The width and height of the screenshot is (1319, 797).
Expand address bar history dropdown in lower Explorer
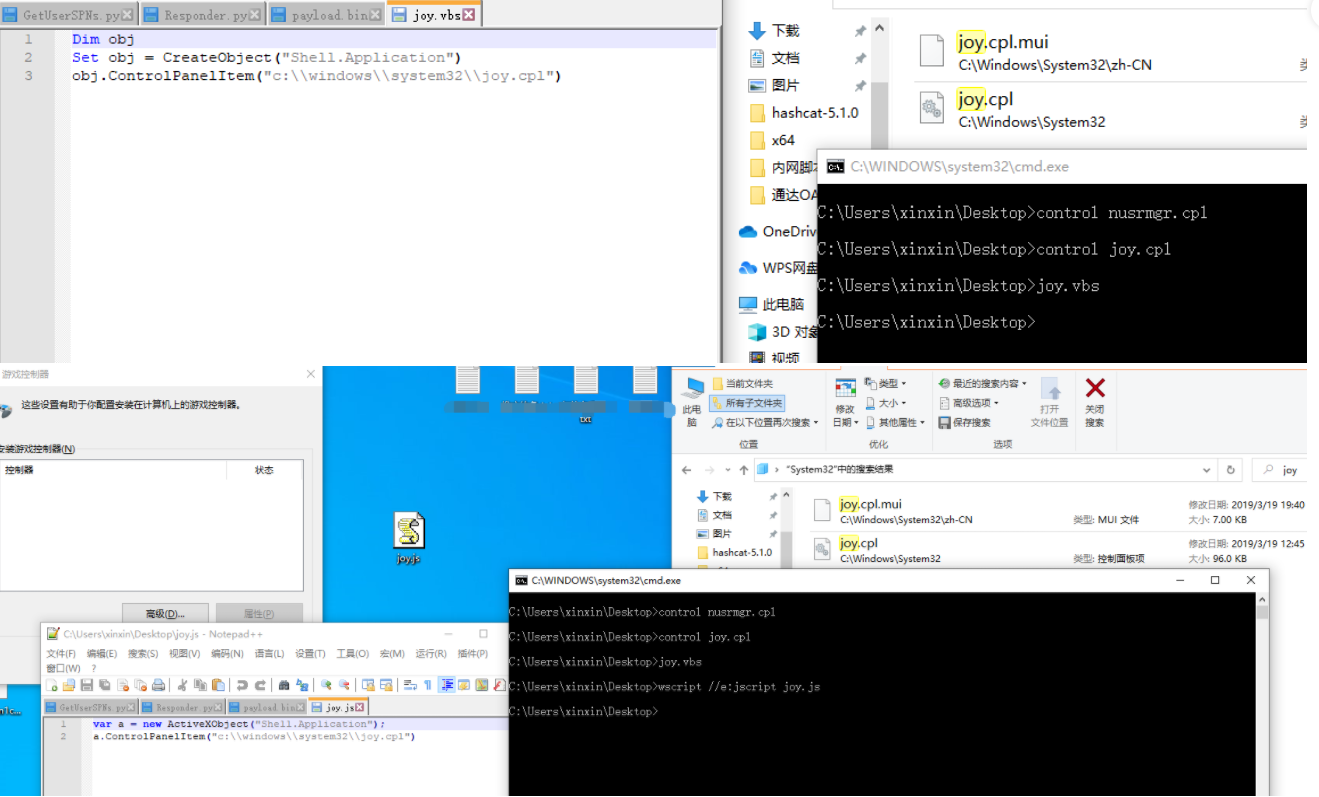(1205, 470)
